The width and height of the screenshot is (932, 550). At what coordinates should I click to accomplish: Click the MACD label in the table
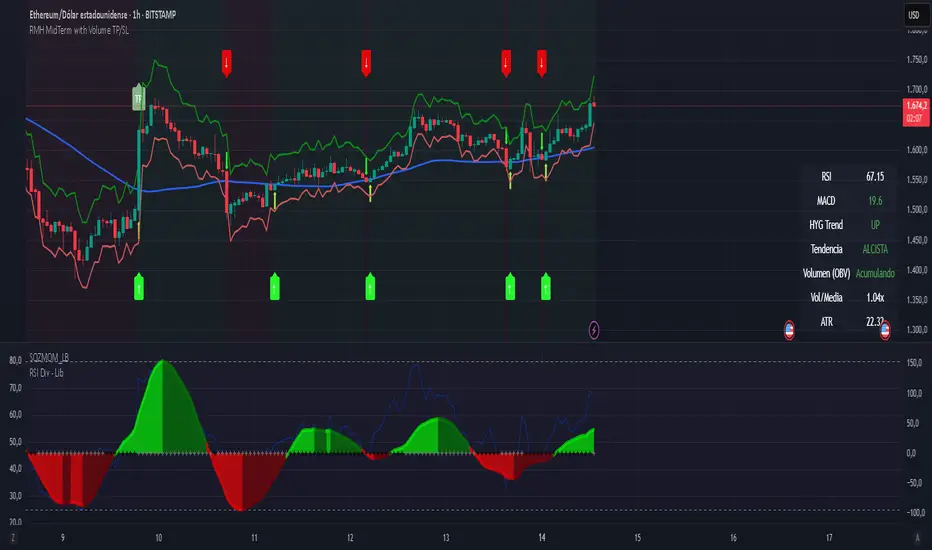pyautogui.click(x=826, y=201)
